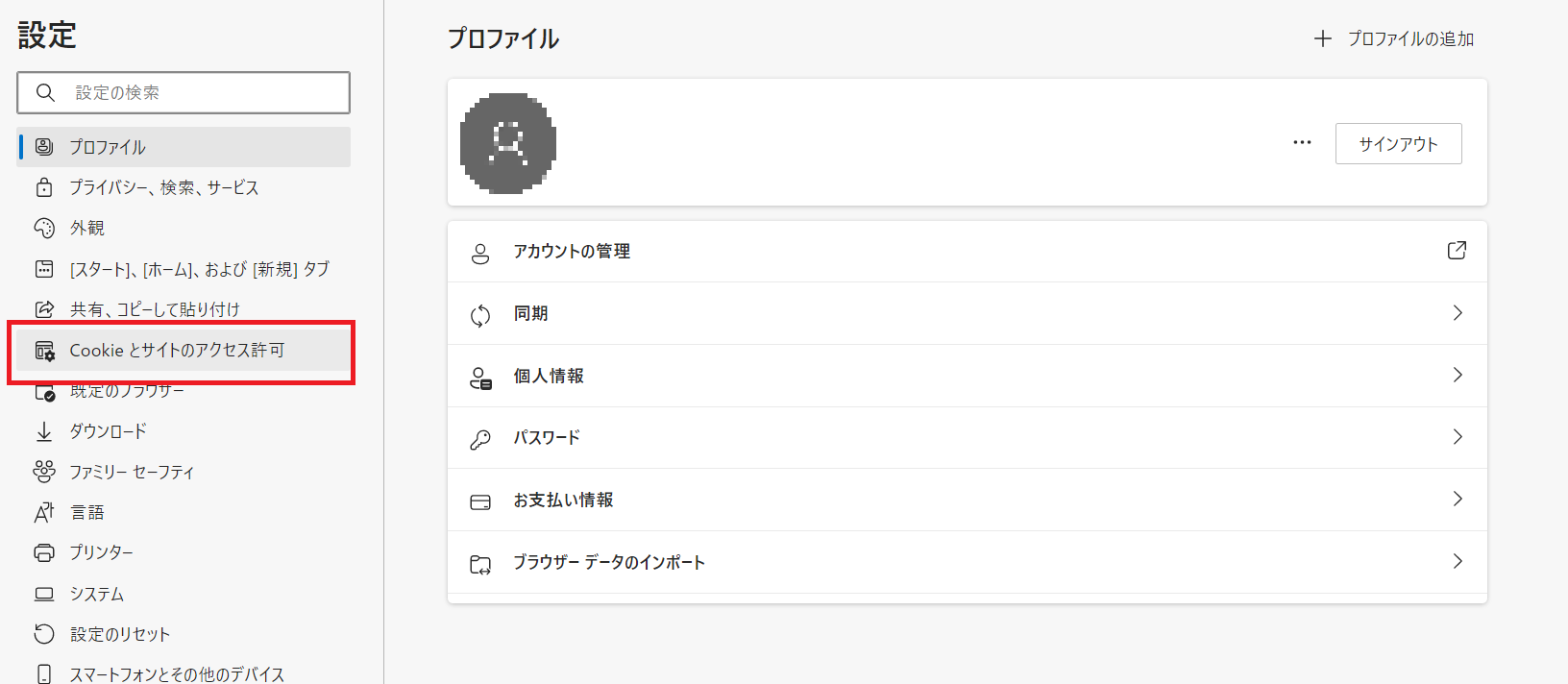Click the profile avatar picture
1568x684 pixels.
tap(508, 143)
